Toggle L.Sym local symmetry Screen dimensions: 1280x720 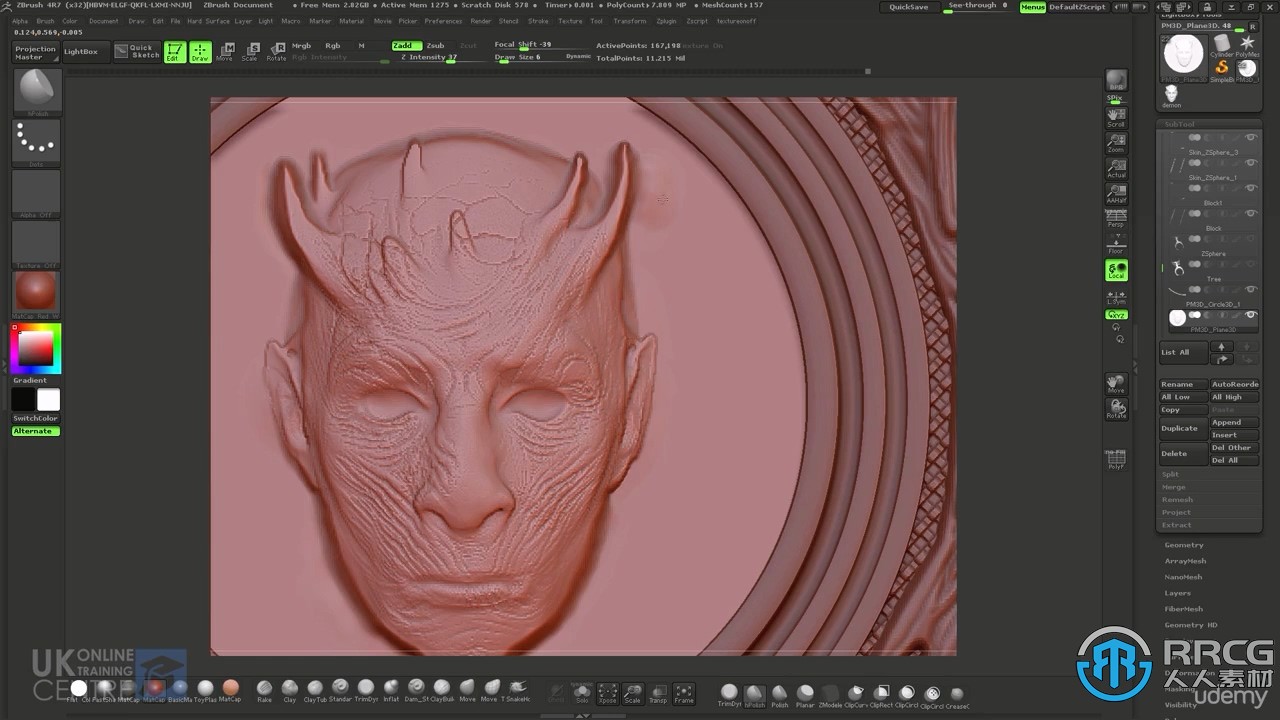pyautogui.click(x=1116, y=296)
